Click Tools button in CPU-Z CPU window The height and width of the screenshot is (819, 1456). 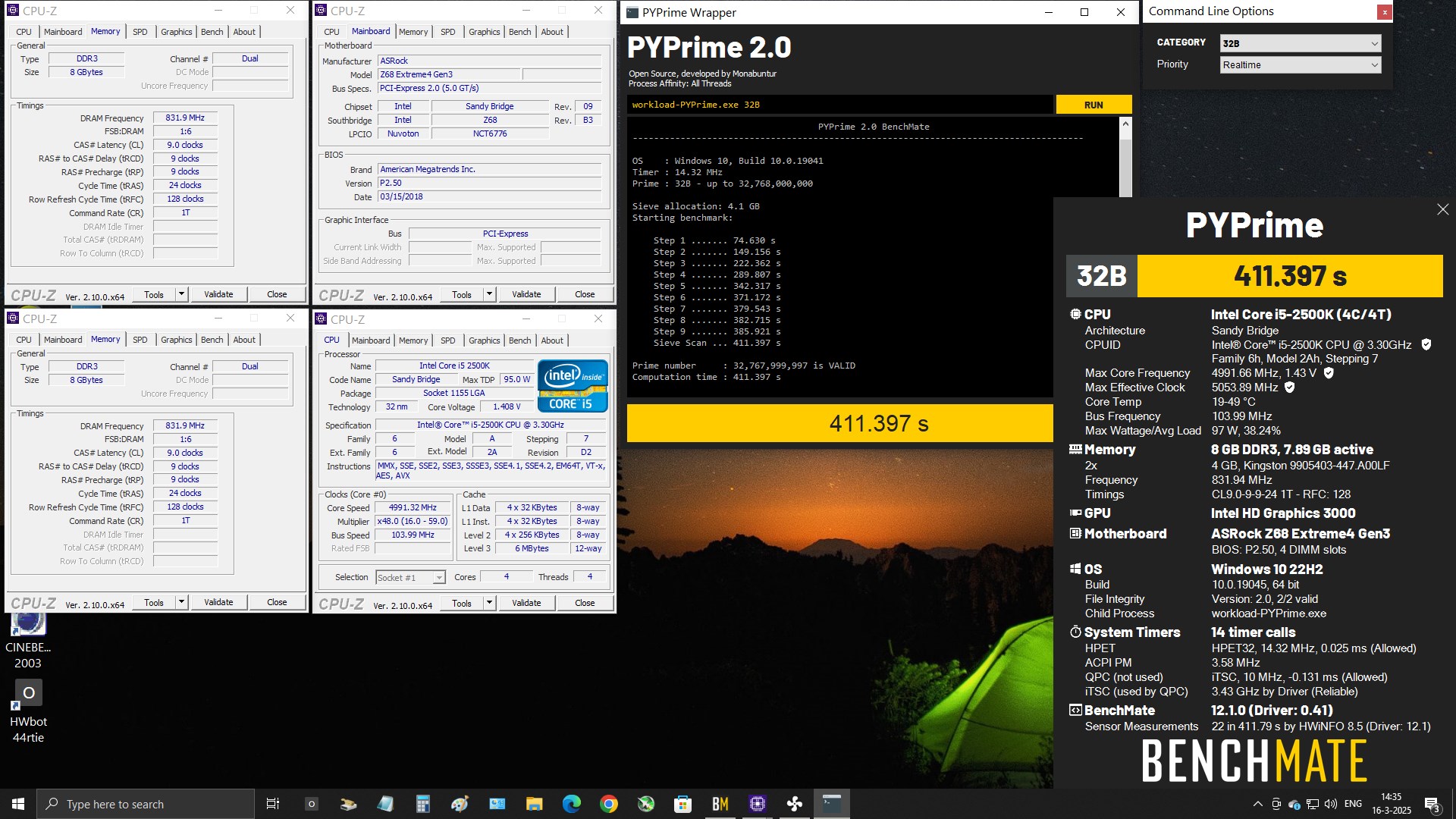tap(462, 603)
